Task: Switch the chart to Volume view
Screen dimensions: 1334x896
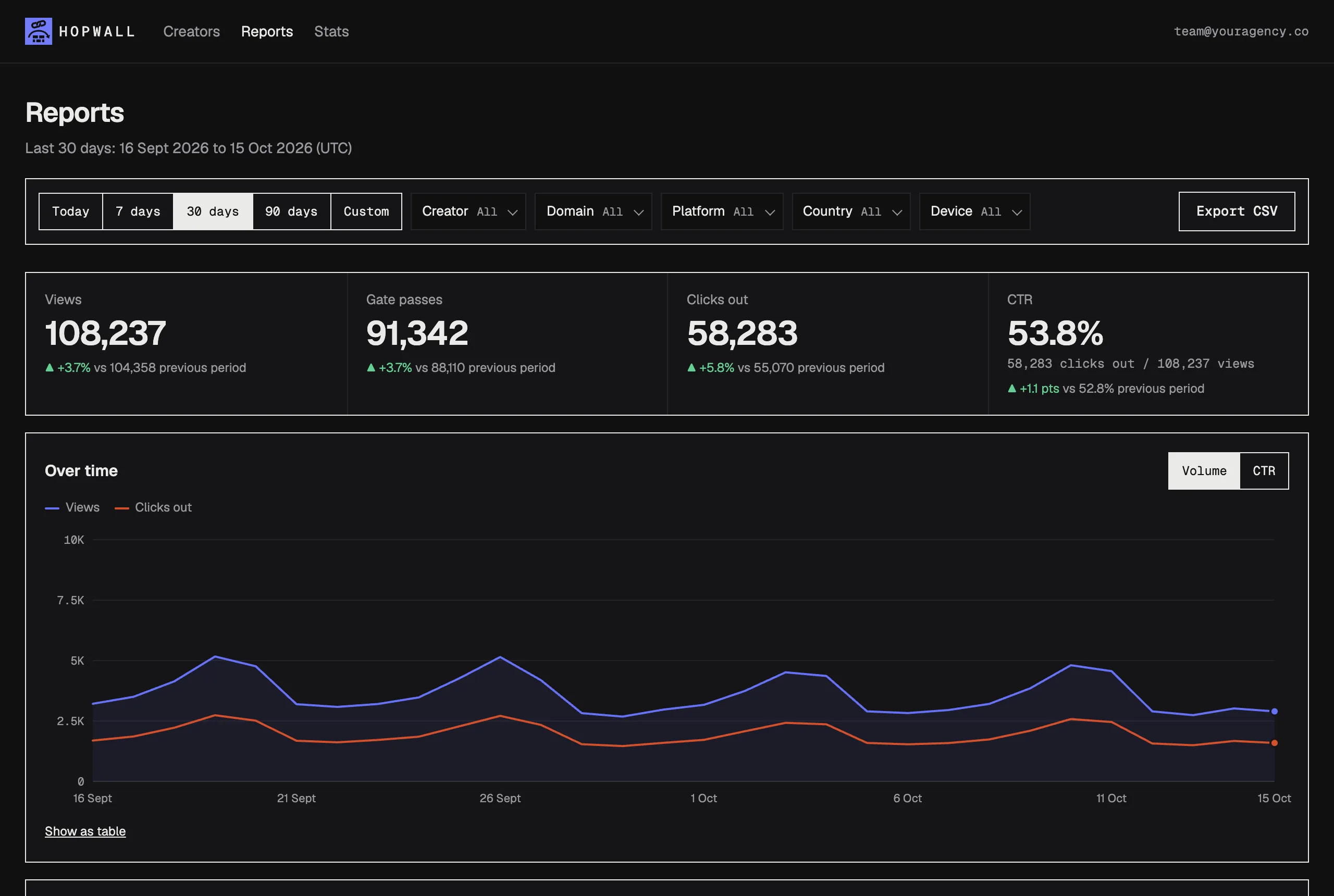Action: point(1204,471)
